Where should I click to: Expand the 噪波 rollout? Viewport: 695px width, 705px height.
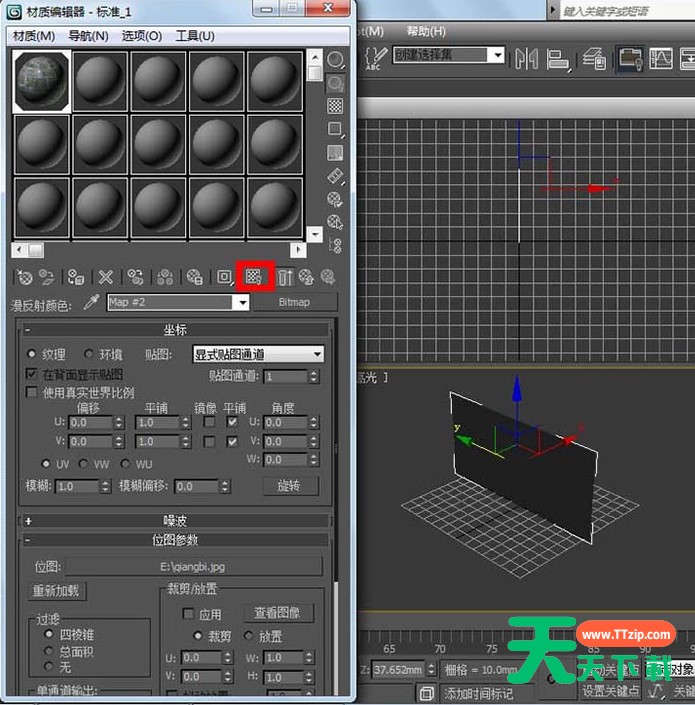point(176,521)
